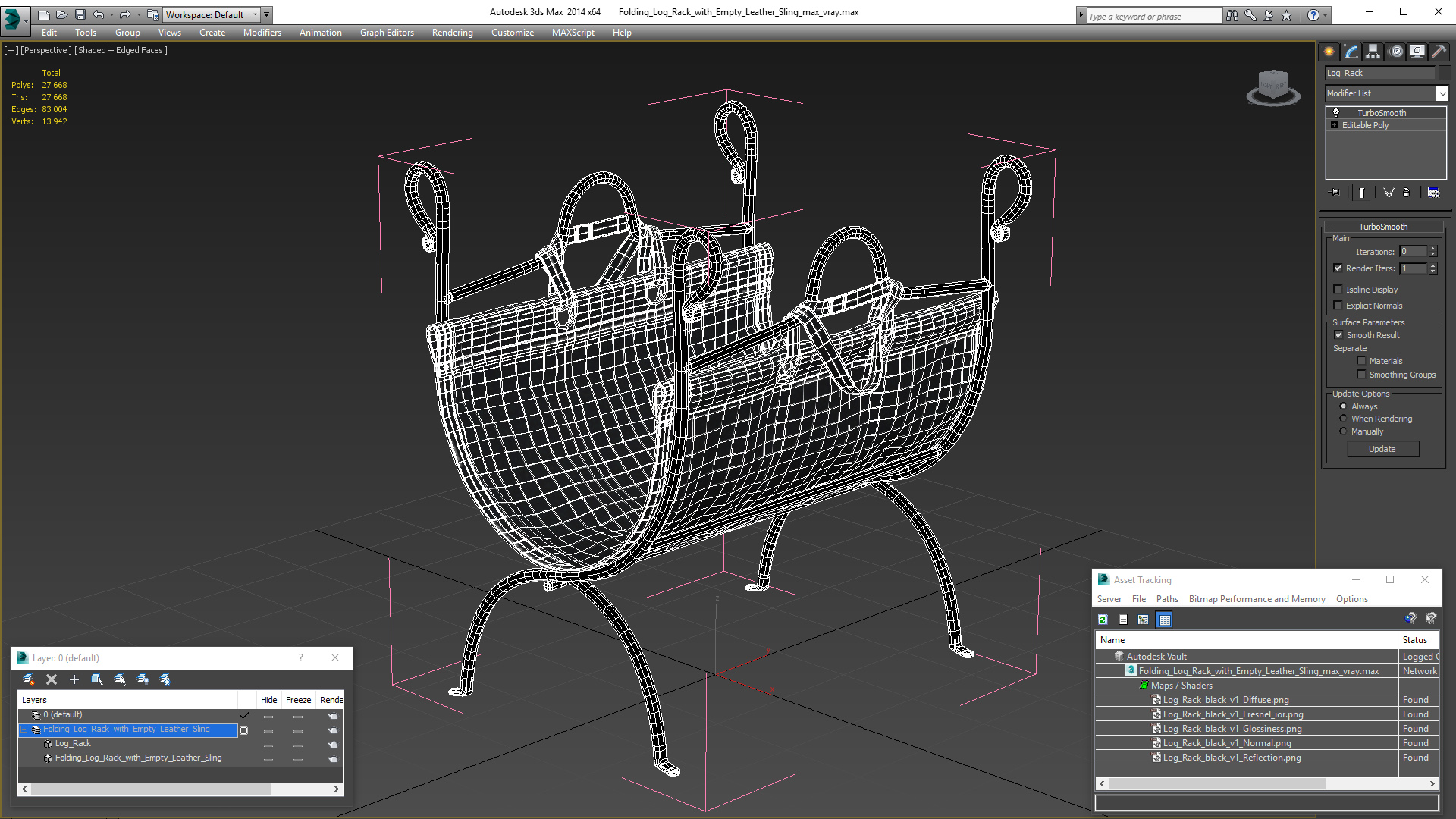Open the Rendering menu
The image size is (1456, 819).
452,33
